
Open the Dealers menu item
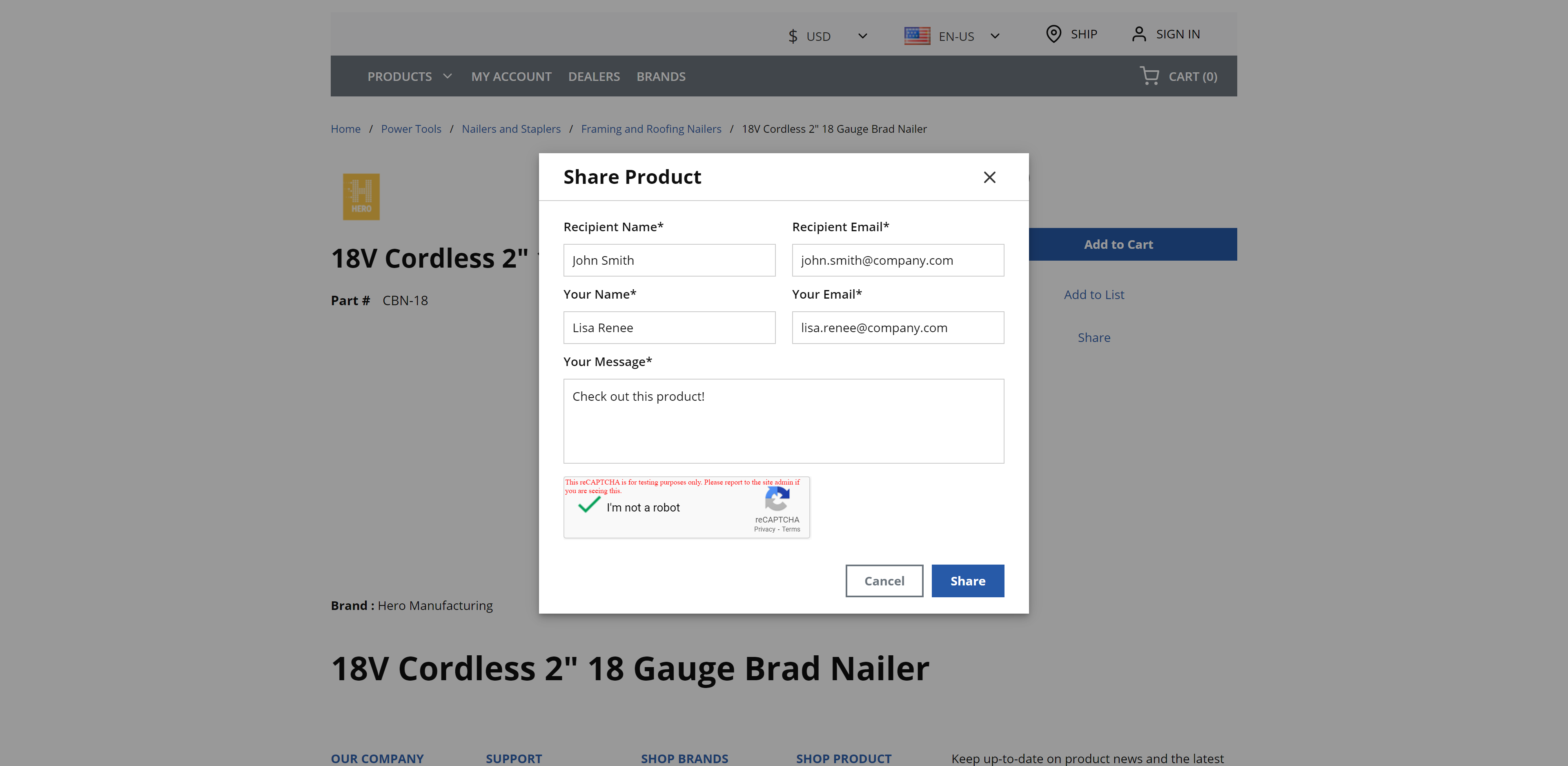[x=593, y=77]
